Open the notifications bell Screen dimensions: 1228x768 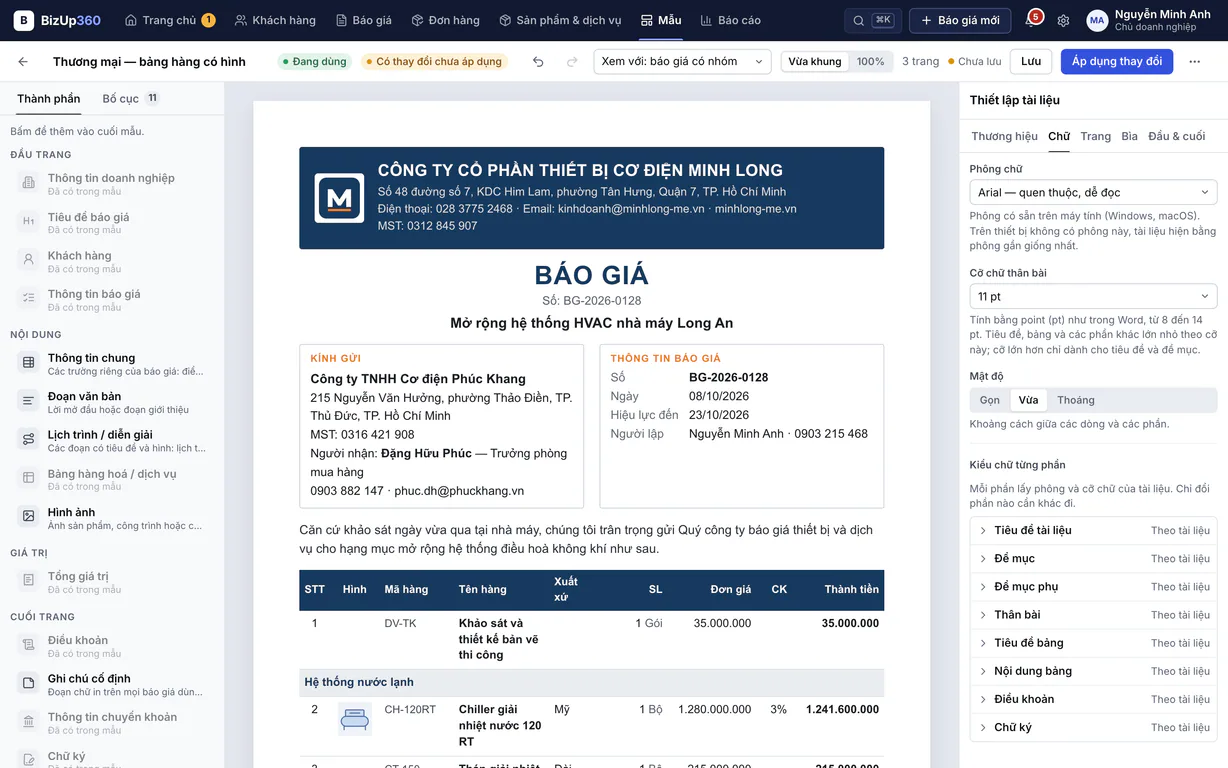[1031, 20]
